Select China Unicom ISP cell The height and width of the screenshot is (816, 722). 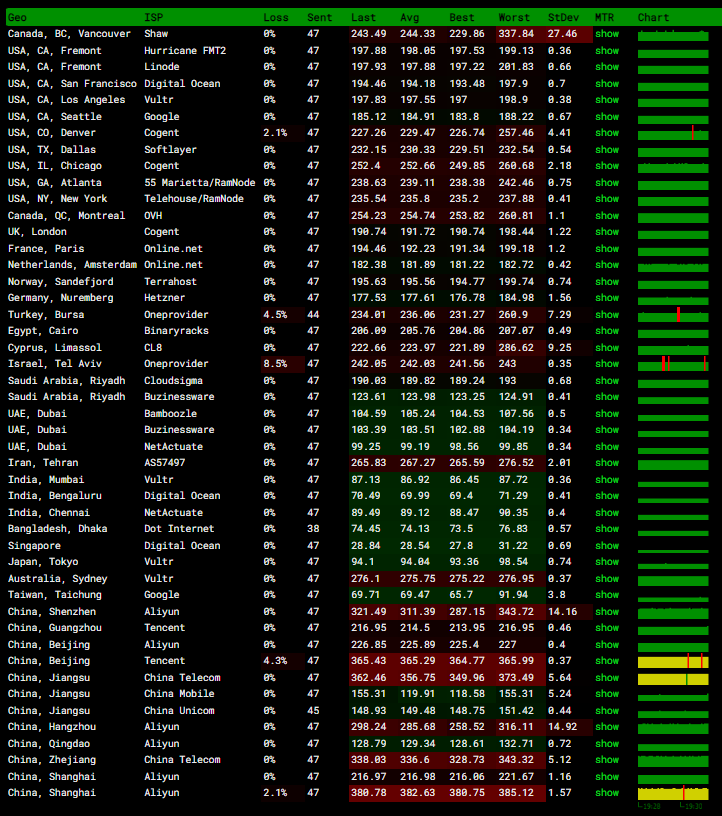tap(179, 711)
